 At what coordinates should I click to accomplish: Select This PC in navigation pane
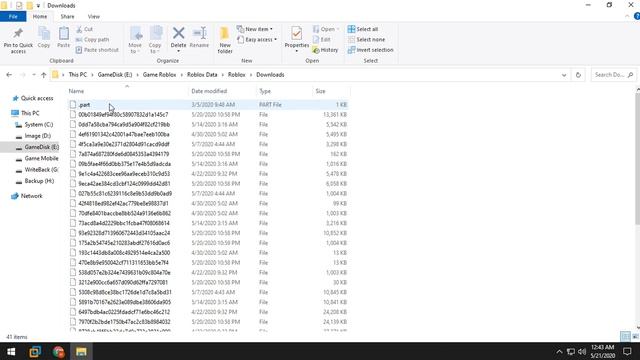tap(25, 113)
